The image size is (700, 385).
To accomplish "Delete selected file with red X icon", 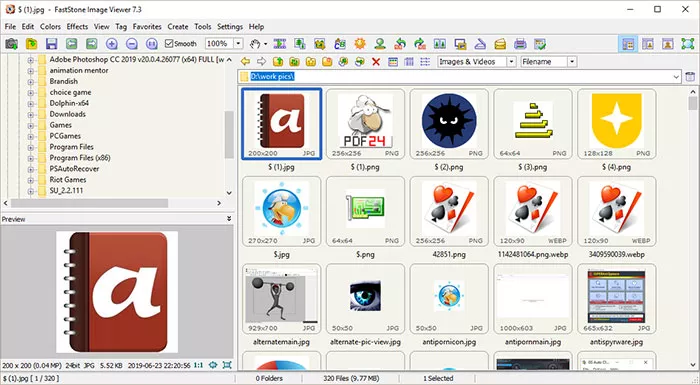I will [376, 62].
